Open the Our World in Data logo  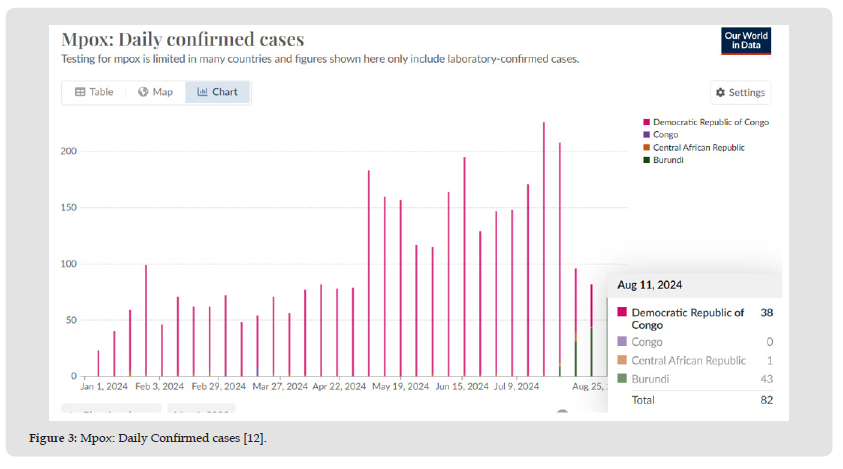click(746, 41)
